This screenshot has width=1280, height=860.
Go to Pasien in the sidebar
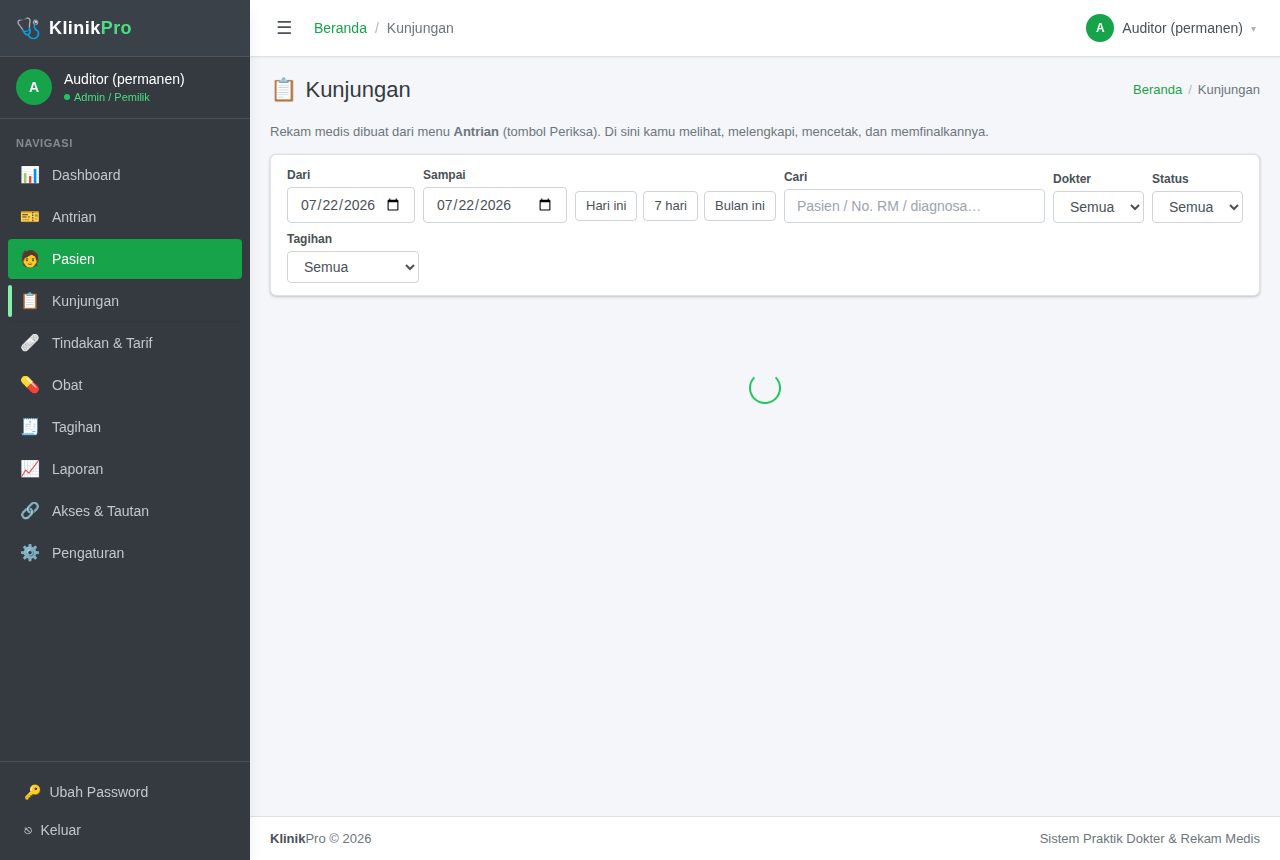pos(125,259)
